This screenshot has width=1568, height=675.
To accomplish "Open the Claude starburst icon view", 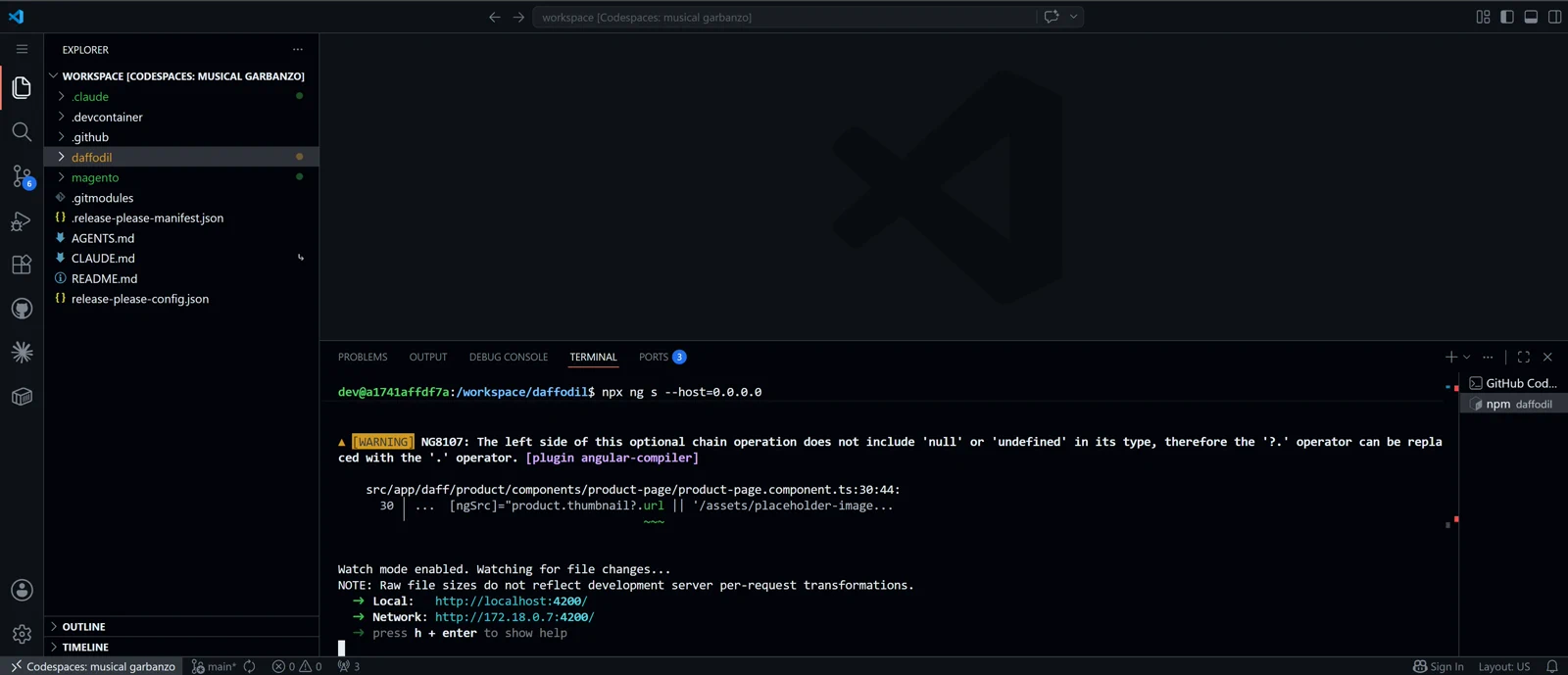I will click(x=22, y=353).
